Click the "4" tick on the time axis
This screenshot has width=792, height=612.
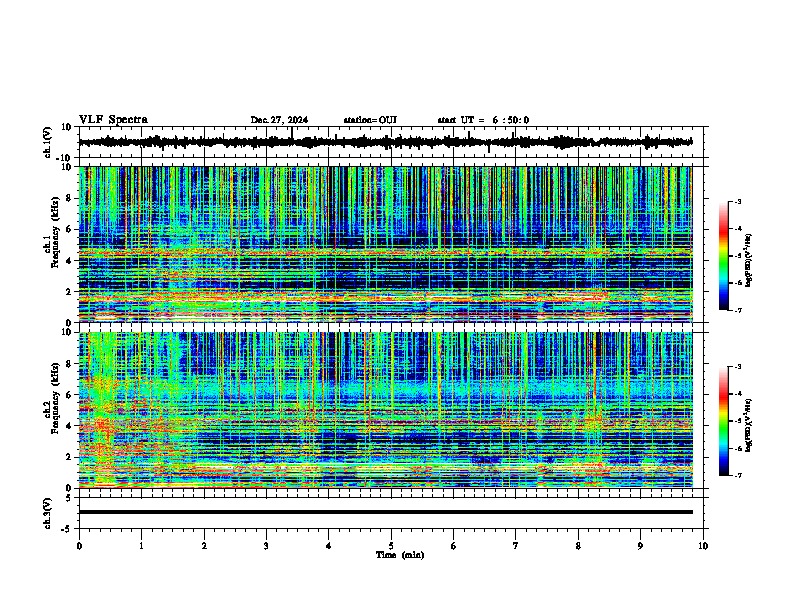pyautogui.click(x=329, y=546)
